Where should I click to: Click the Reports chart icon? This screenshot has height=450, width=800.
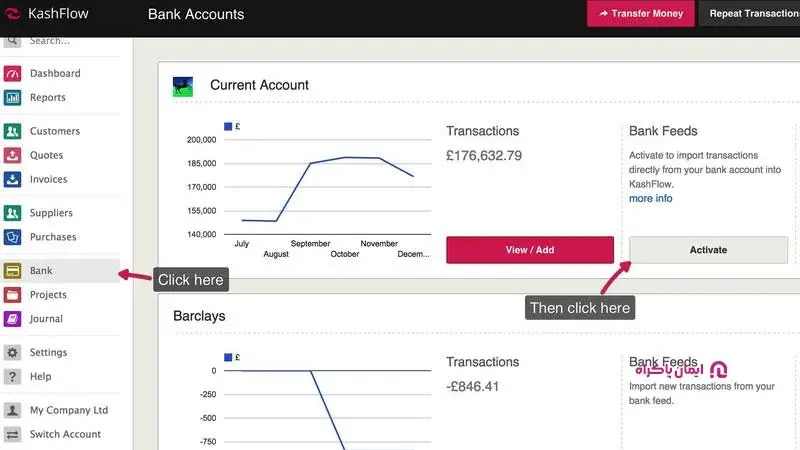pyautogui.click(x=13, y=98)
